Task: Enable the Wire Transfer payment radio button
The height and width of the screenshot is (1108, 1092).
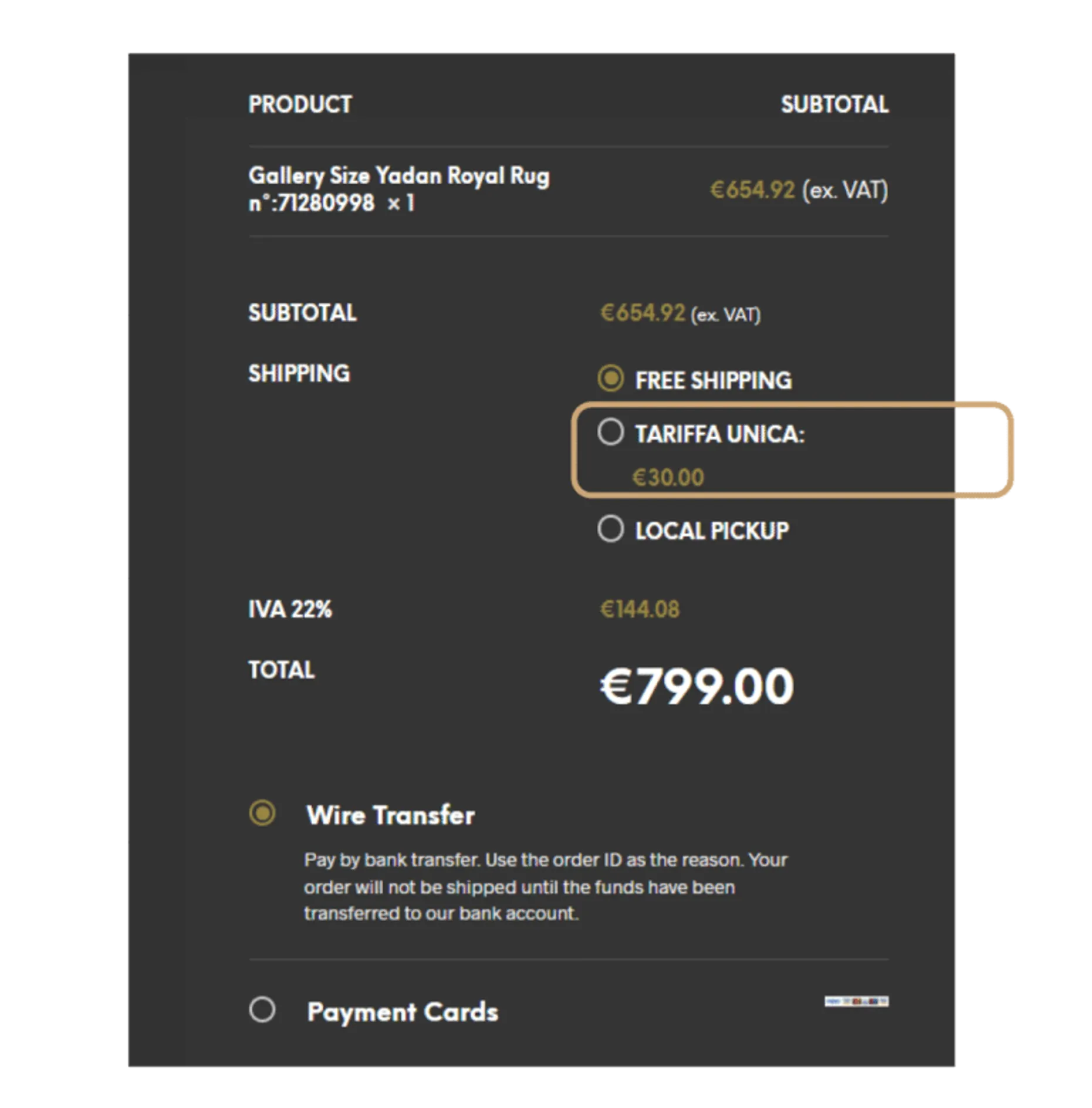Action: [x=262, y=813]
